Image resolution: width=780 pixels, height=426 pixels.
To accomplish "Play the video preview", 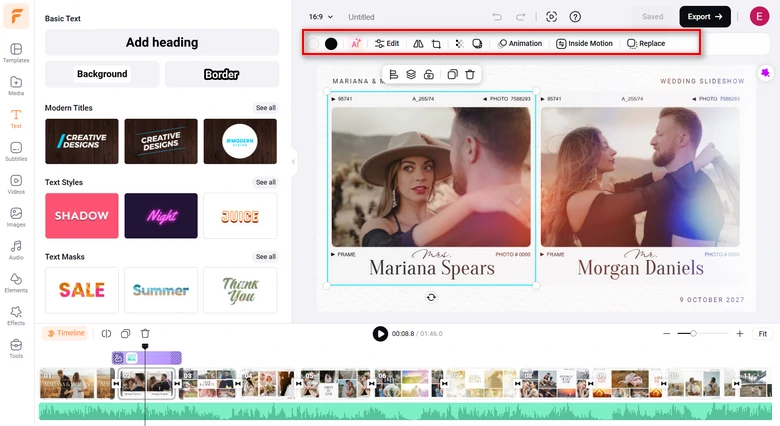I will (380, 333).
